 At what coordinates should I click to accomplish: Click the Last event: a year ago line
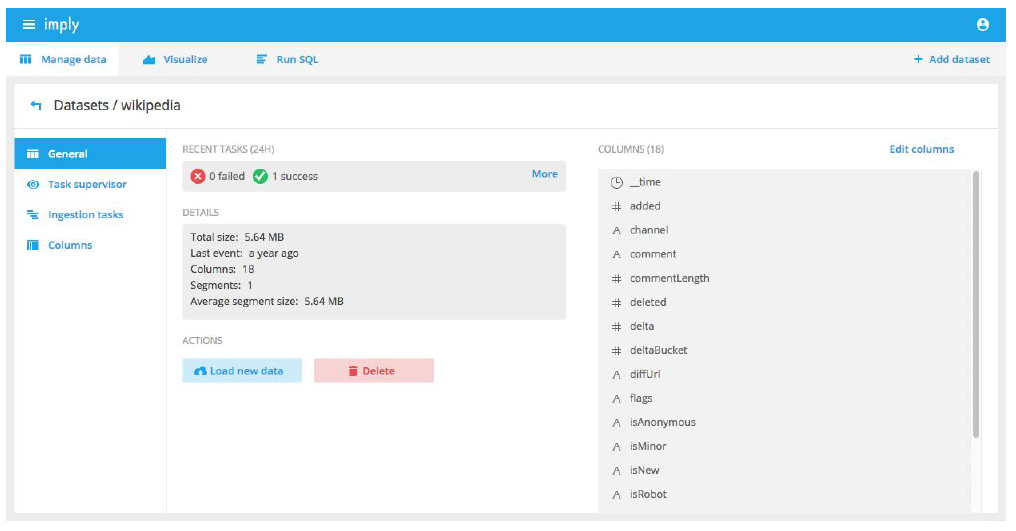tap(244, 254)
